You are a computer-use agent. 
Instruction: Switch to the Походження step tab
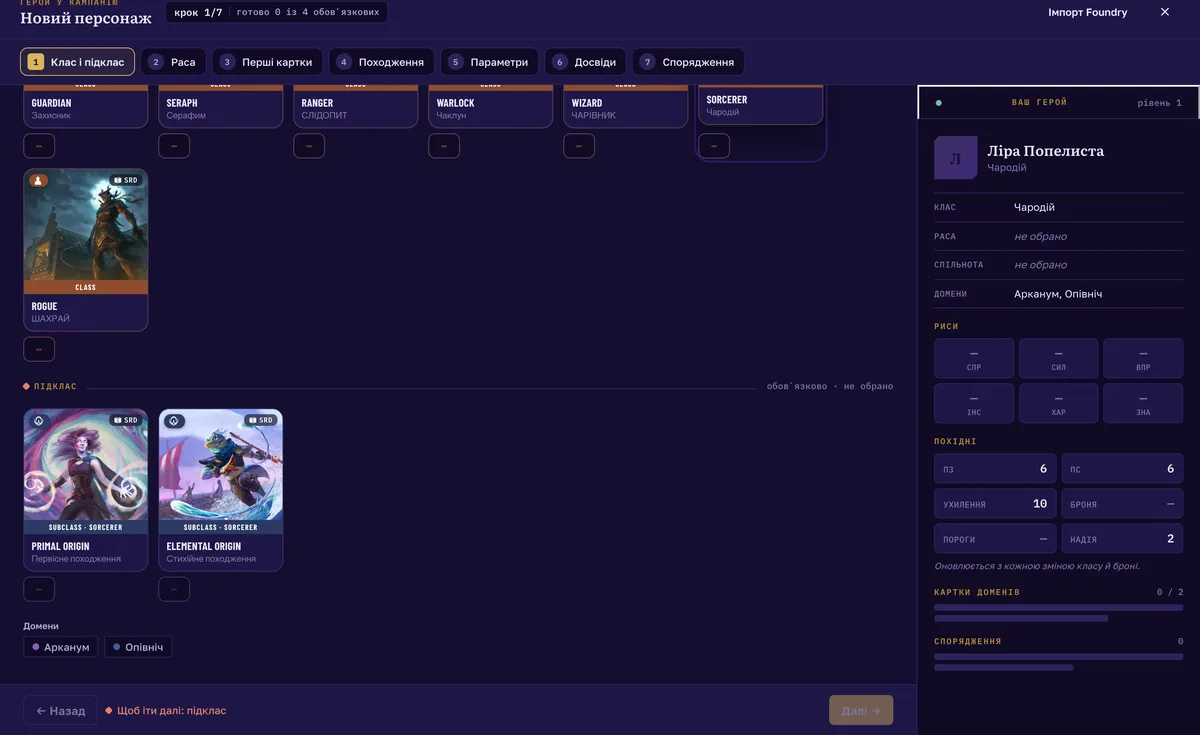tap(381, 62)
